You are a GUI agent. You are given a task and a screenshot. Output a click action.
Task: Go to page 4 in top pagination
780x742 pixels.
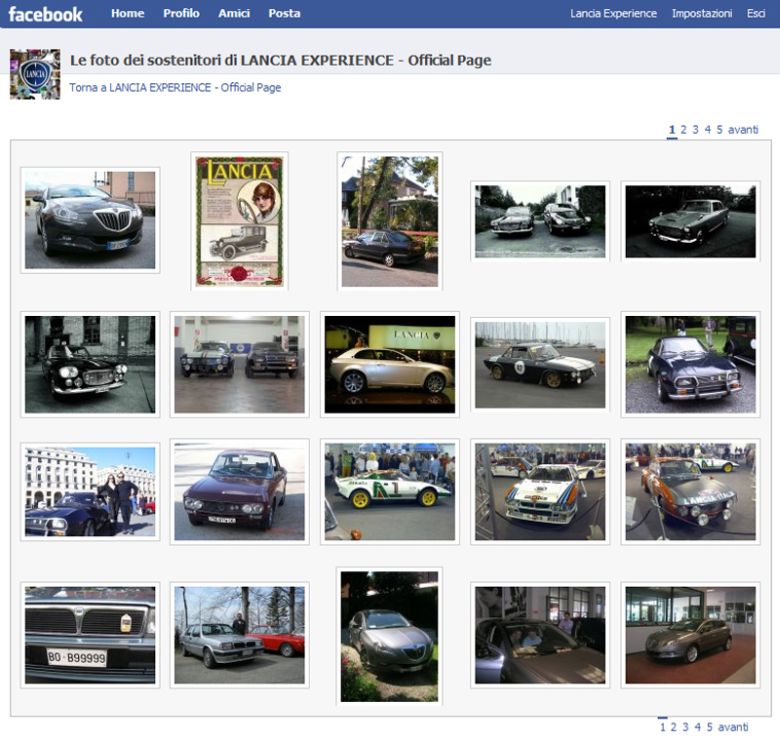pos(707,130)
